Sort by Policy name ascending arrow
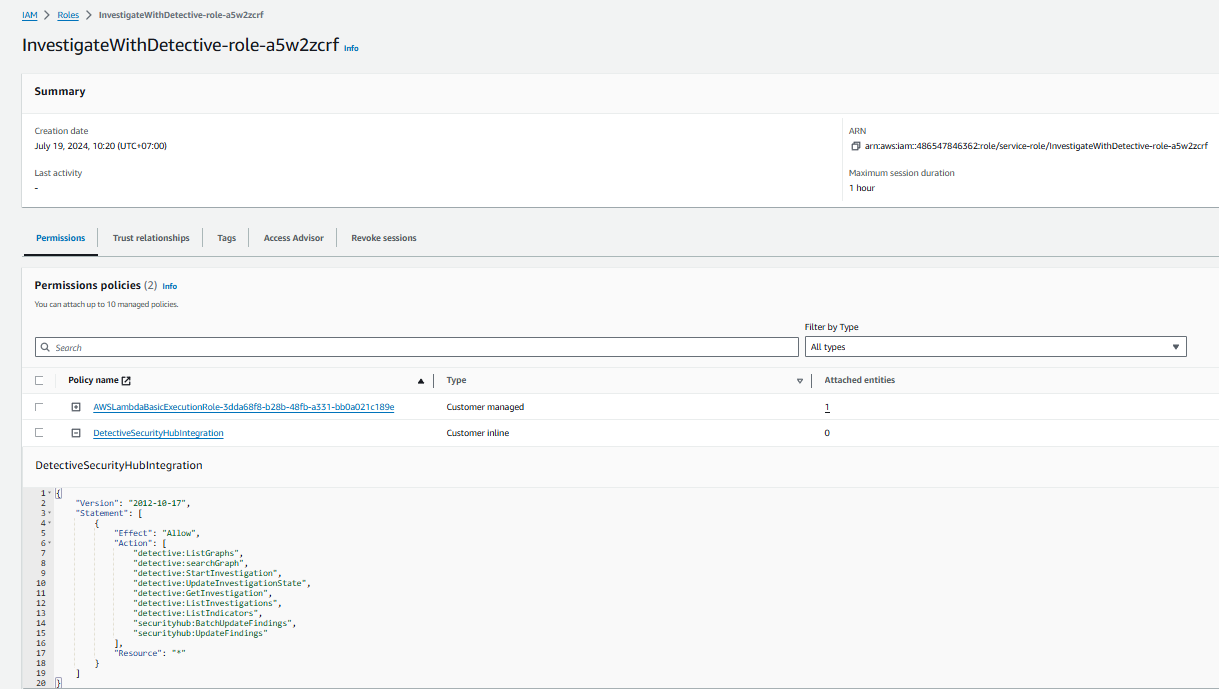Viewport: 1219px width, 689px height. [x=420, y=381]
